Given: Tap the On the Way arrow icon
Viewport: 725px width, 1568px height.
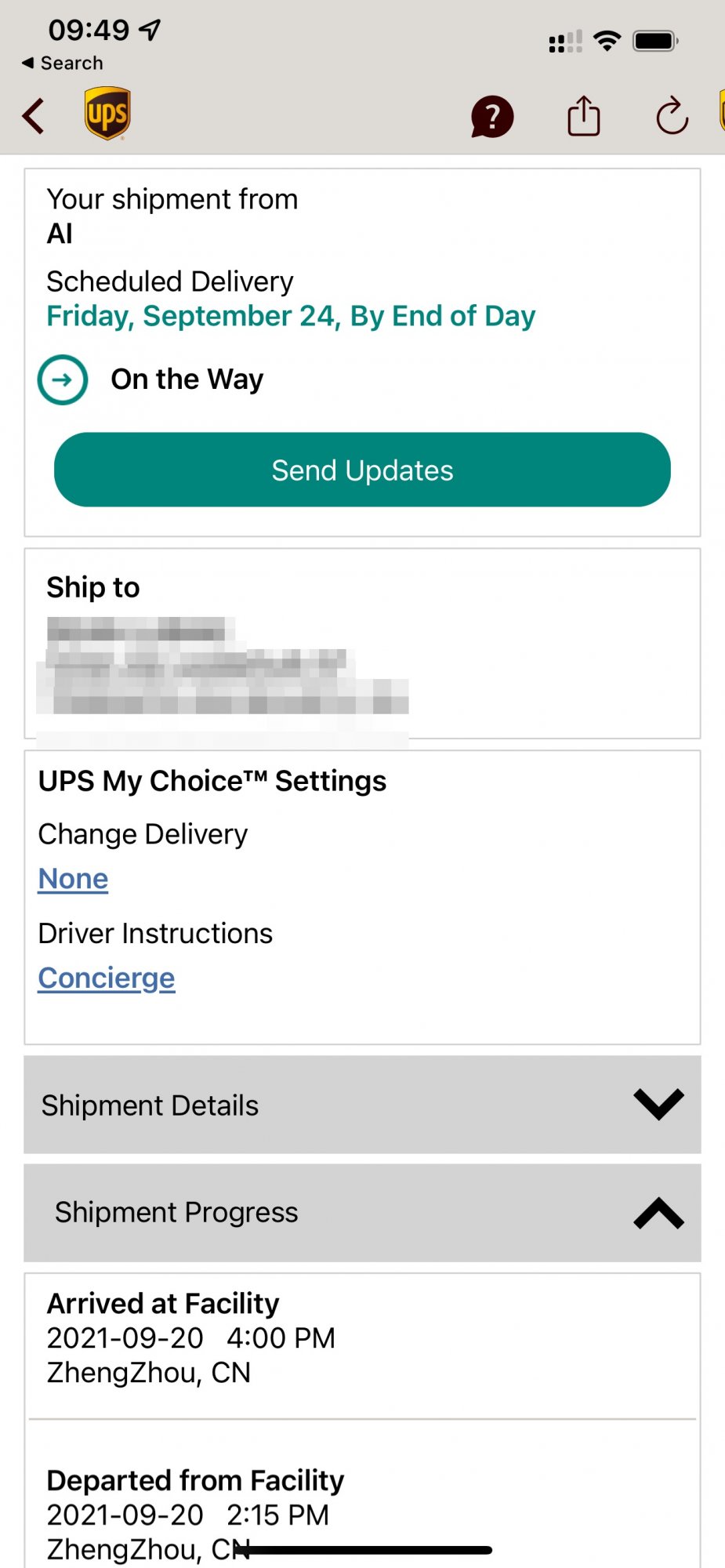Looking at the screenshot, I should pyautogui.click(x=63, y=380).
